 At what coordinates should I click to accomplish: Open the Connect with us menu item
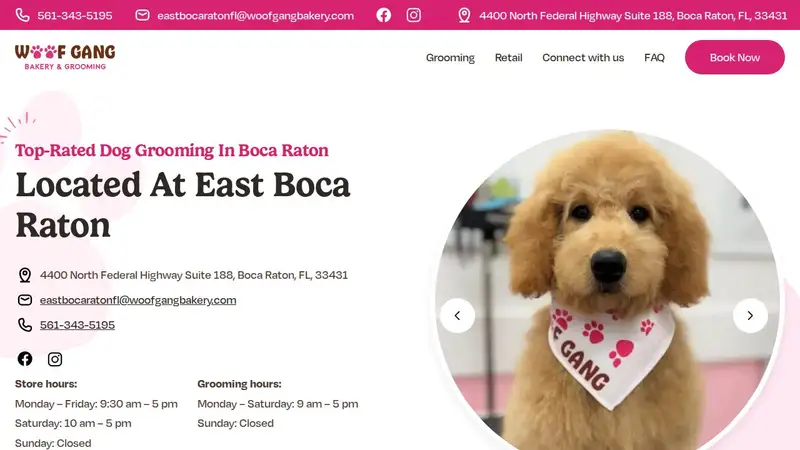point(583,58)
